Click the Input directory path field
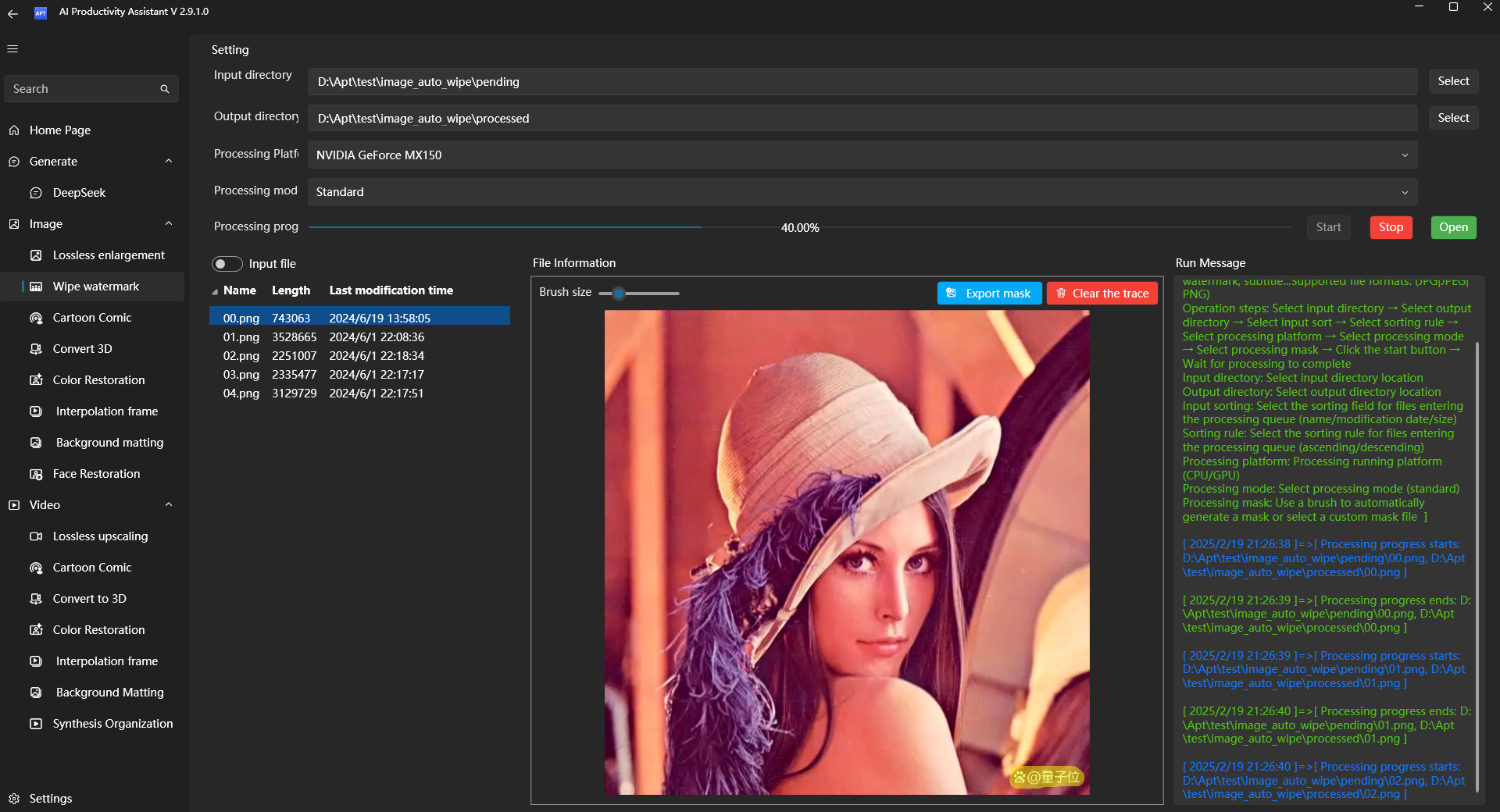The width and height of the screenshot is (1500, 812). click(x=862, y=82)
